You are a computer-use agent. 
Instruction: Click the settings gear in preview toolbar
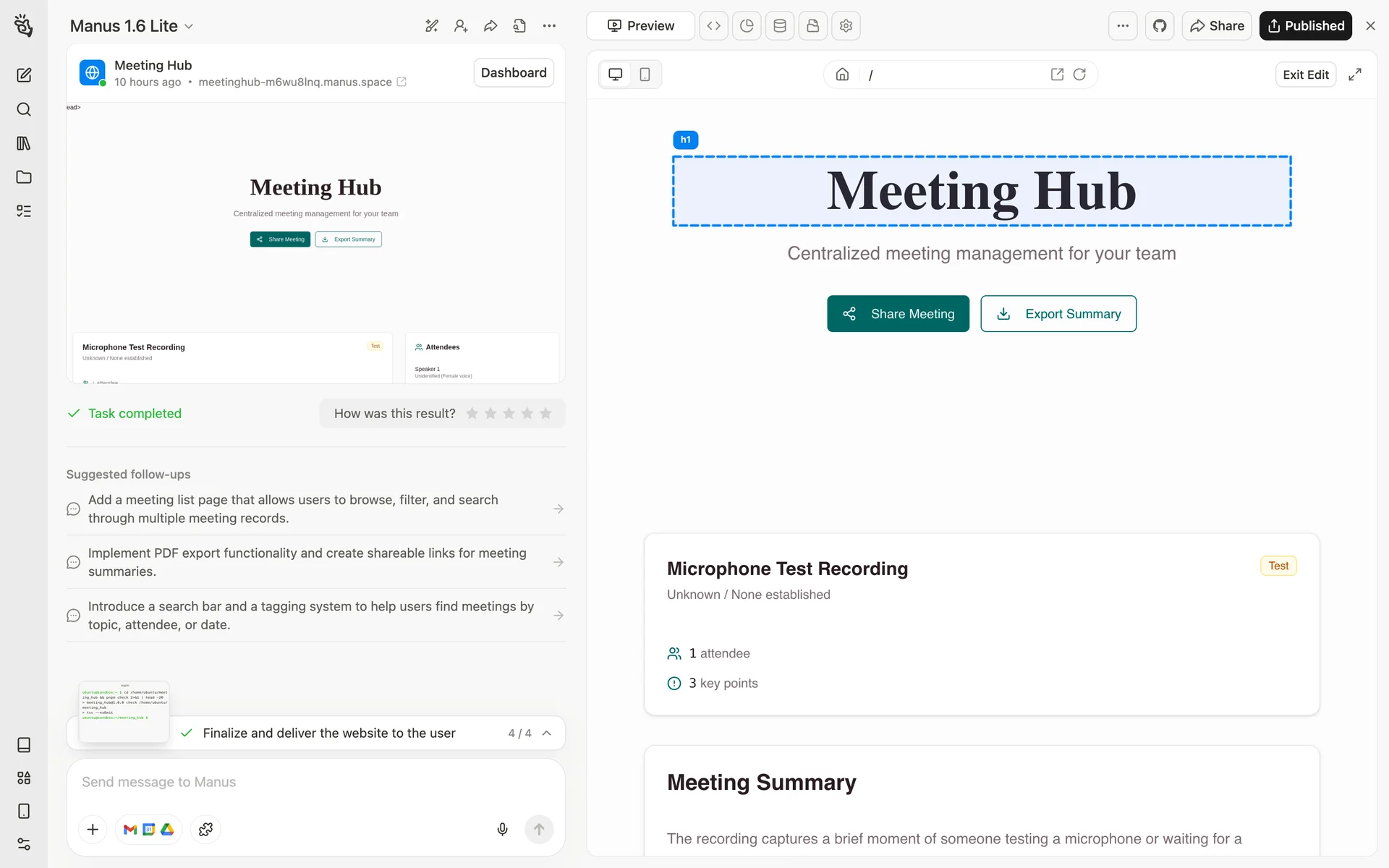(x=846, y=26)
